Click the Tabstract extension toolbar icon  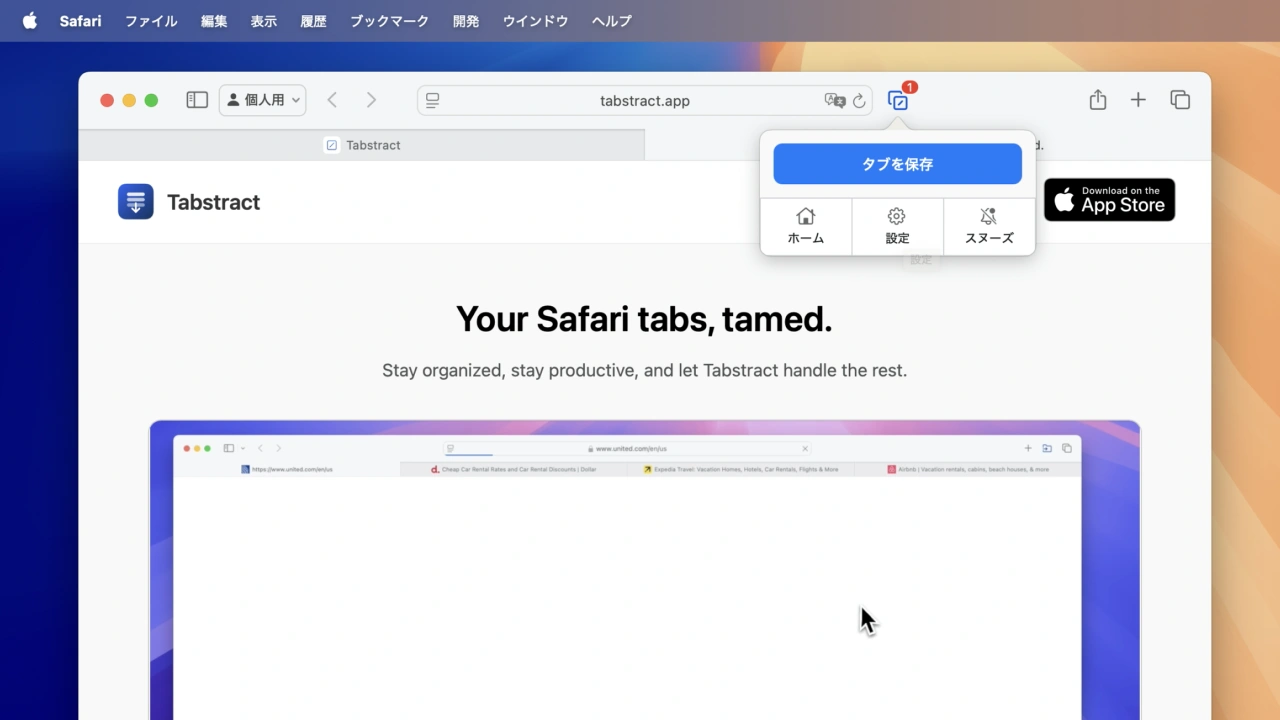coord(898,100)
